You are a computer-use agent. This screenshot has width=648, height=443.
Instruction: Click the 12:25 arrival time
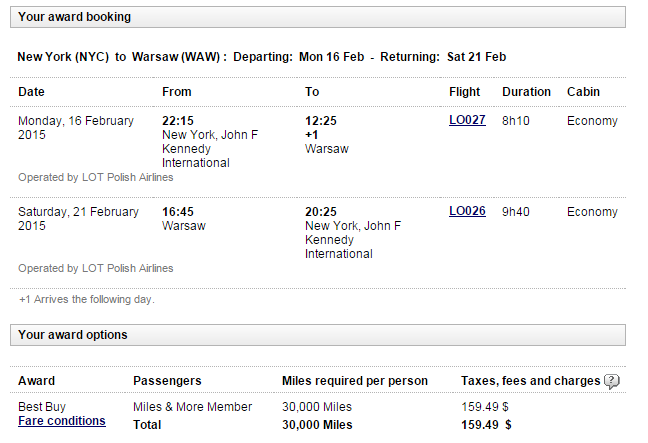321,121
